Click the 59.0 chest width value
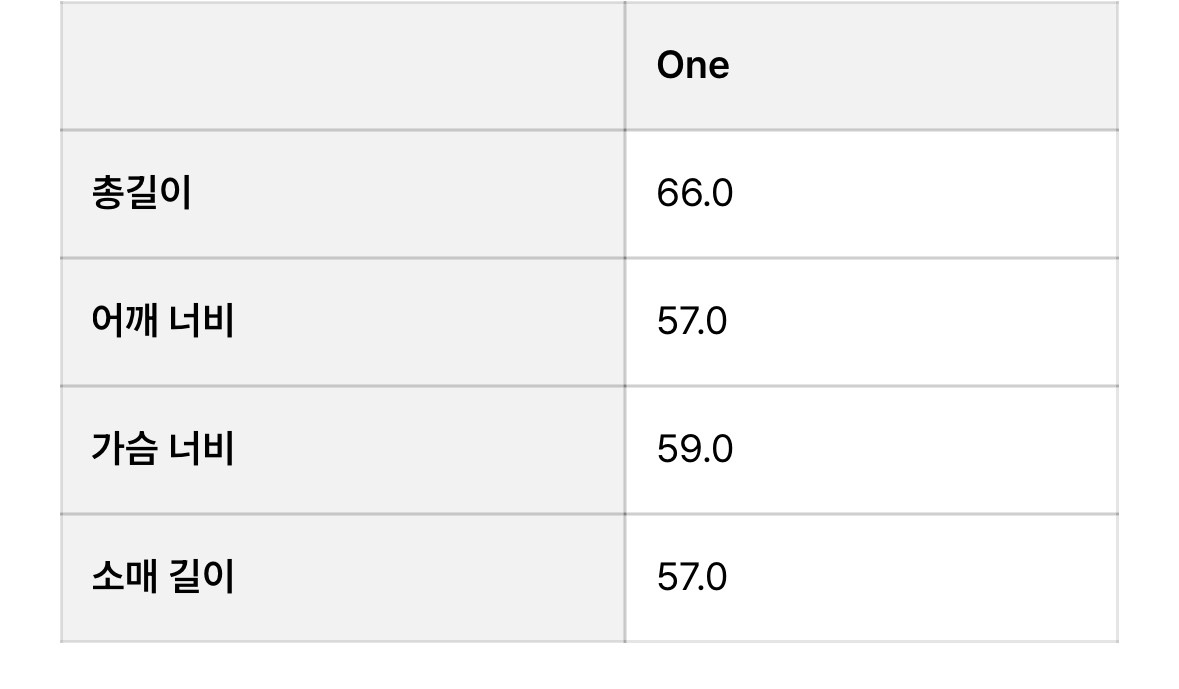The height and width of the screenshot is (689, 1179). point(694,449)
